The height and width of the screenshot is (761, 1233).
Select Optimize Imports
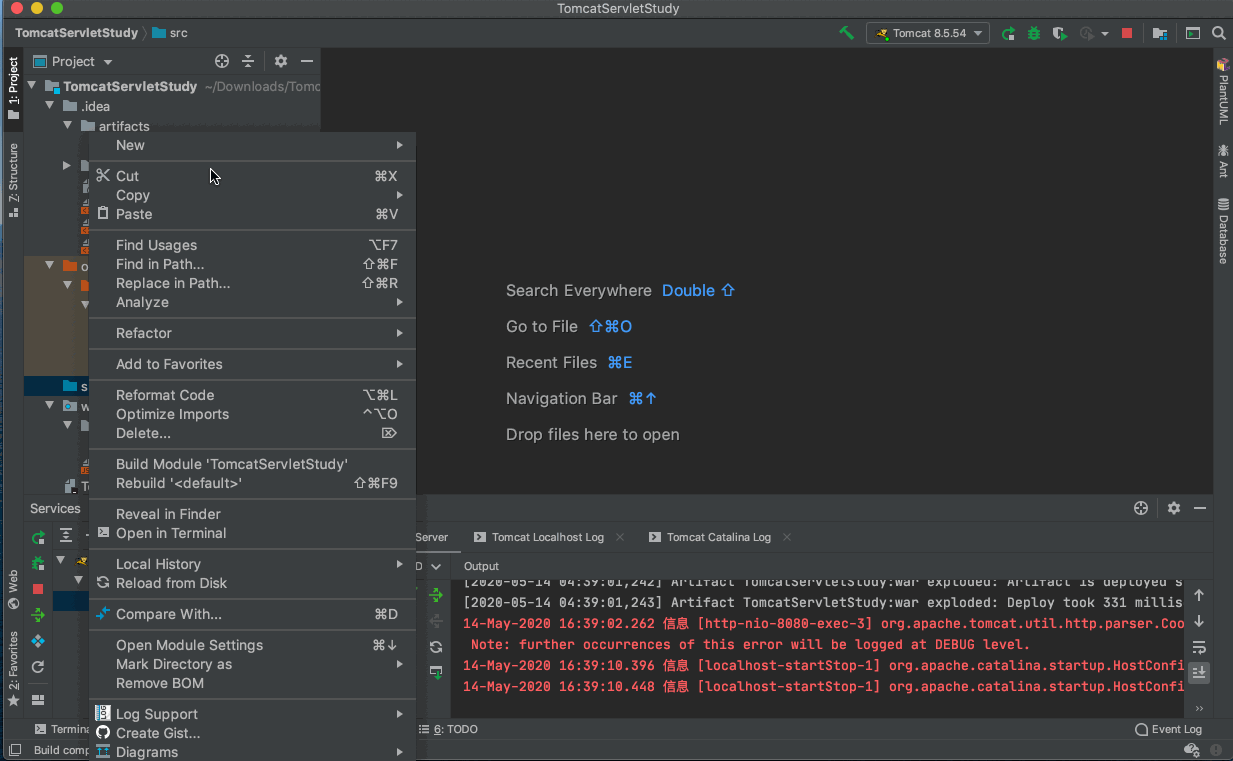252,414
